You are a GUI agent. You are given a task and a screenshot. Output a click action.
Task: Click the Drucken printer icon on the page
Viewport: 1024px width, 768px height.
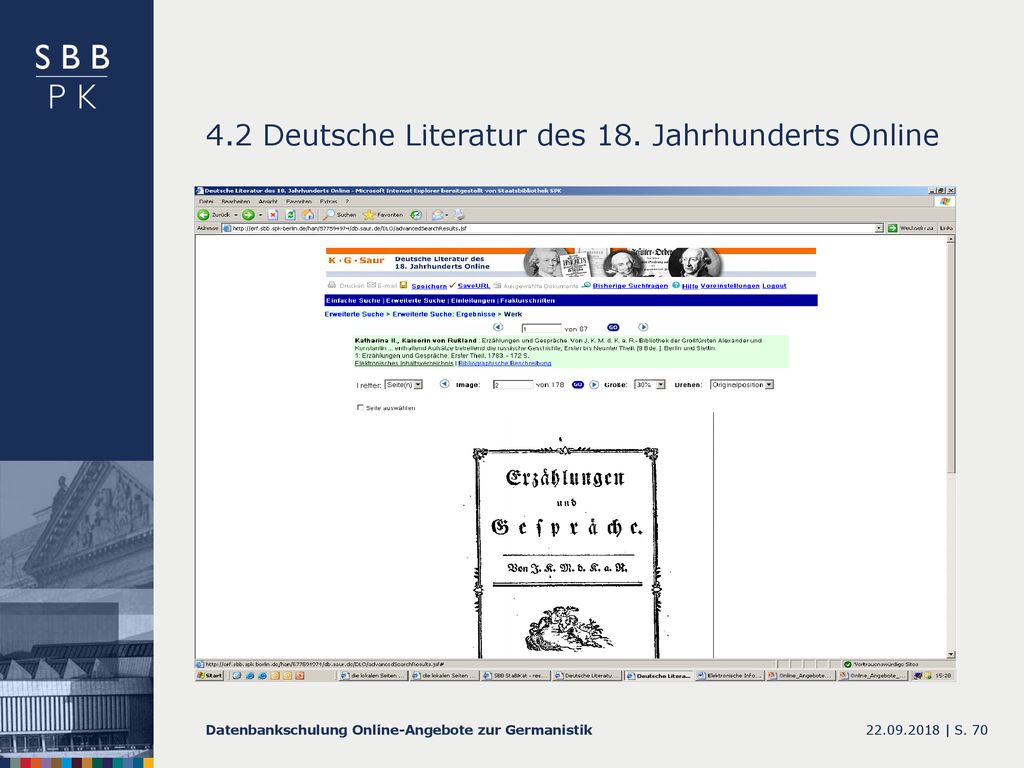coord(332,285)
